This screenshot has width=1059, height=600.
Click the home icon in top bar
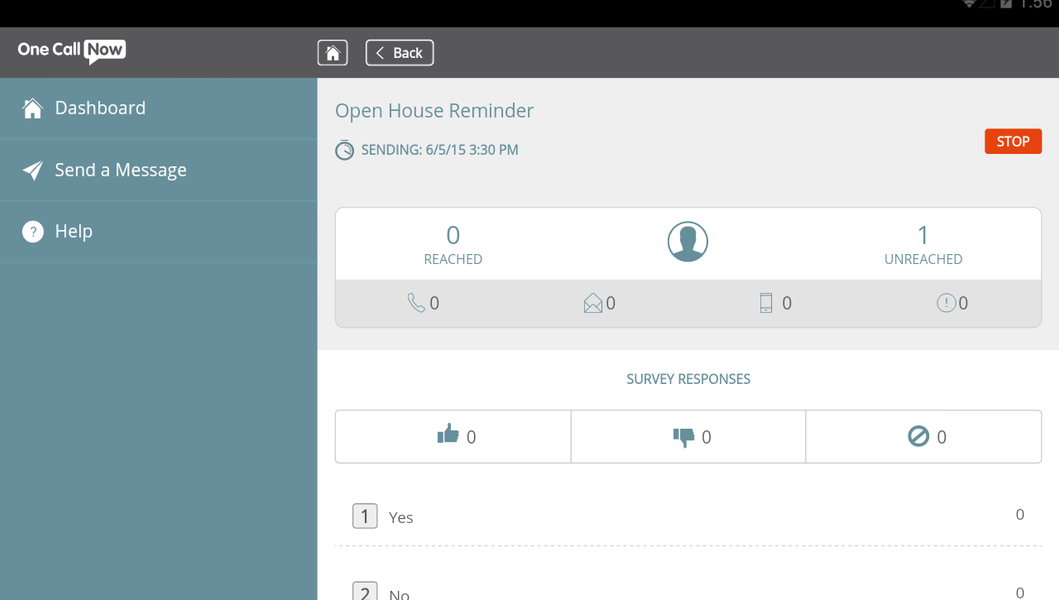332,53
